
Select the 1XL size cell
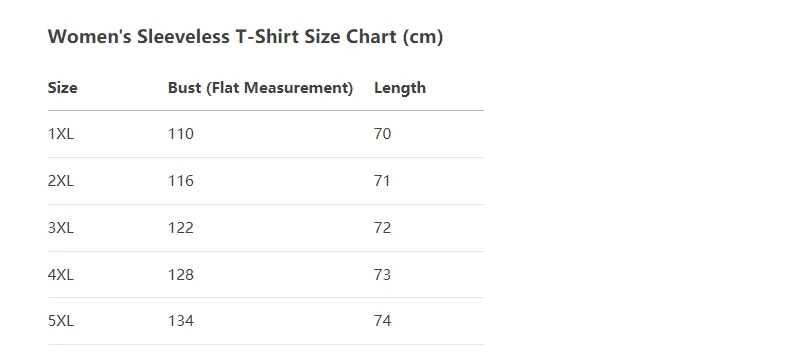point(61,134)
